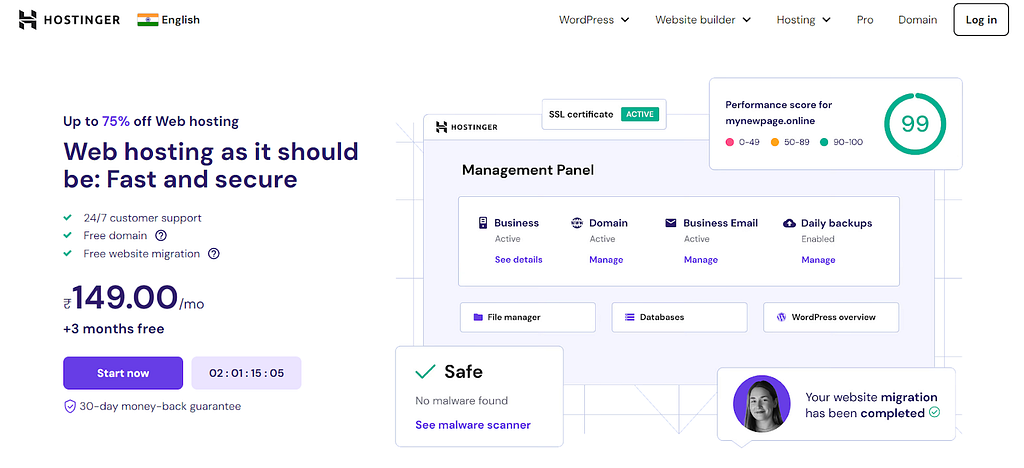The height and width of the screenshot is (468, 1024).
Task: Click the mynewpage.online performance score text
Action: click(x=778, y=112)
